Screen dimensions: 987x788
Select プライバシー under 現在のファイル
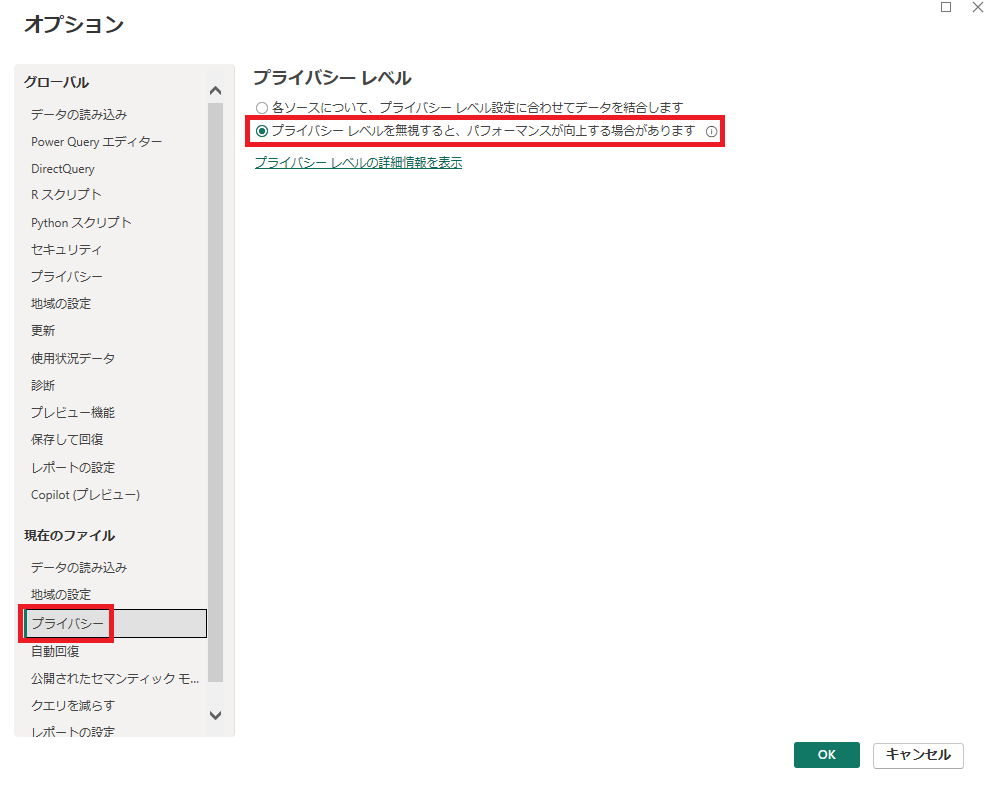[x=115, y=623]
